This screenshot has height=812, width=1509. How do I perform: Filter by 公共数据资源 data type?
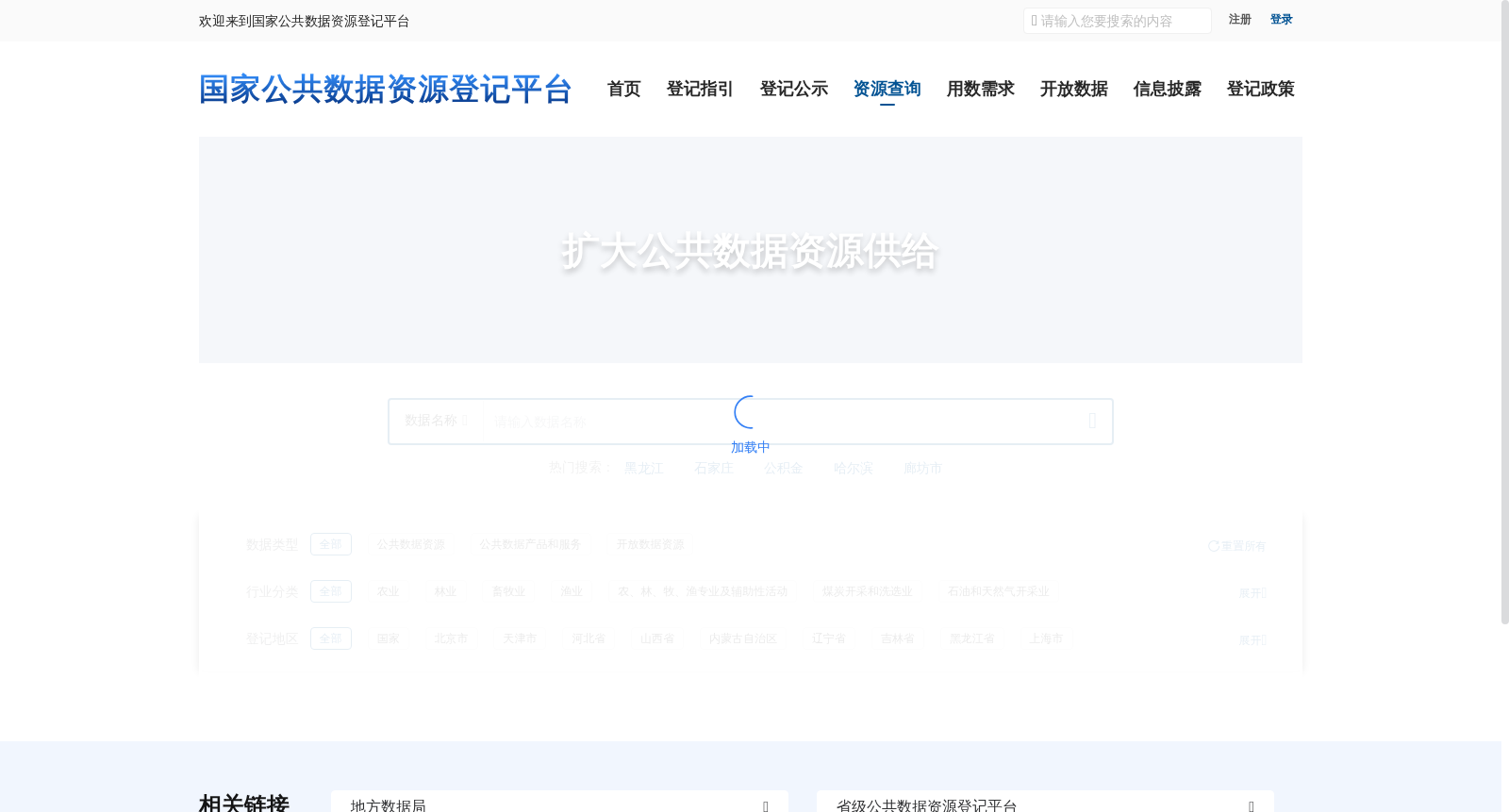tap(411, 544)
